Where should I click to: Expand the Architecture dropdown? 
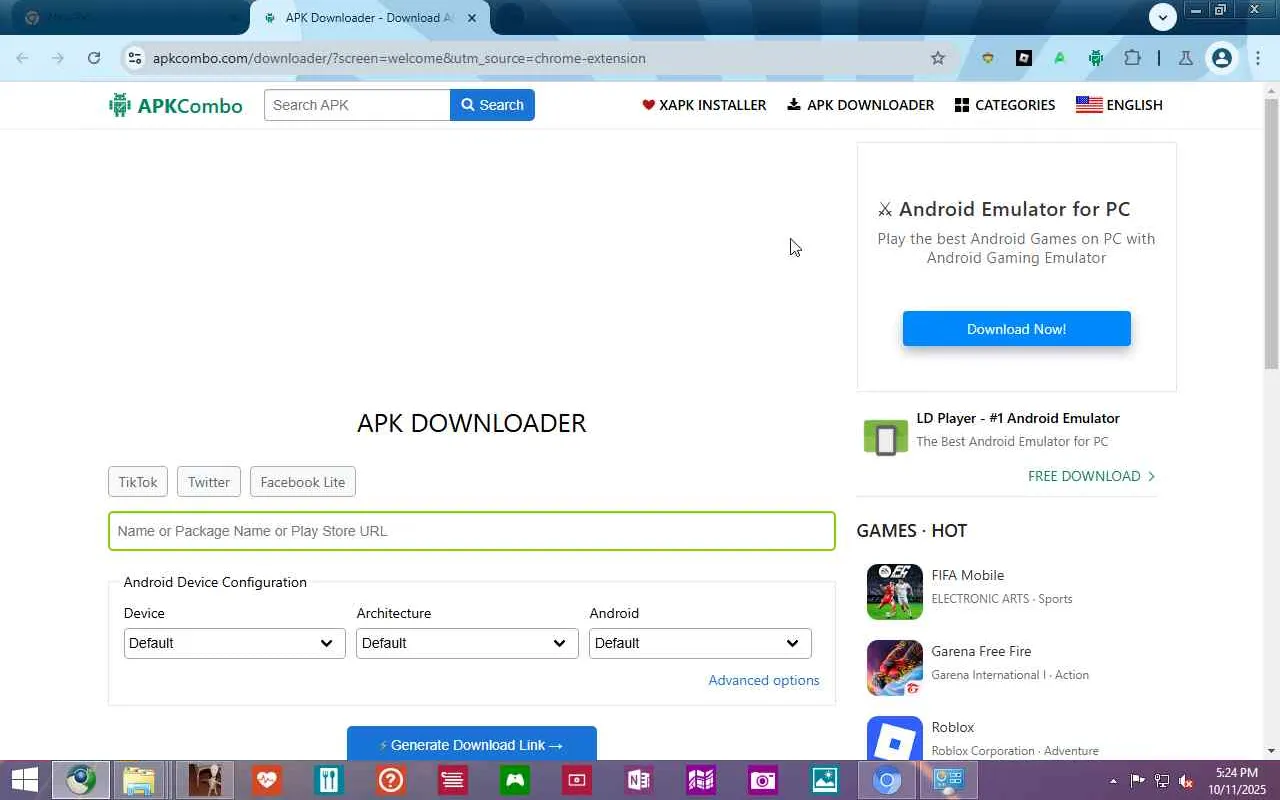coord(467,643)
